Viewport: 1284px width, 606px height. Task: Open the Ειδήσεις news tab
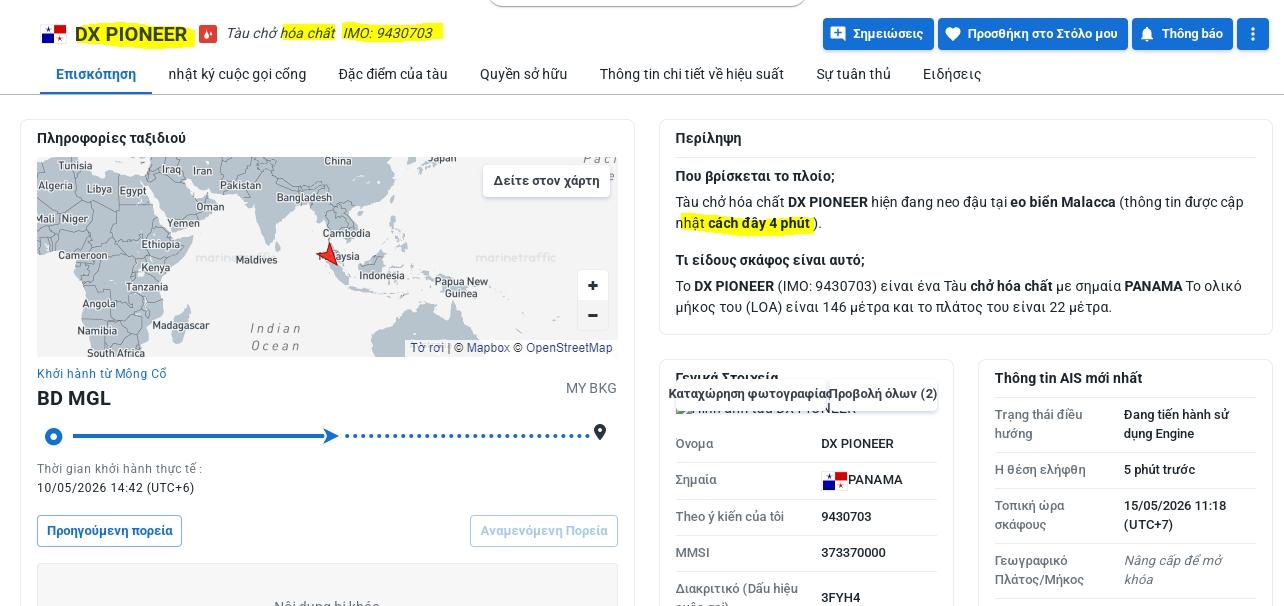(952, 74)
